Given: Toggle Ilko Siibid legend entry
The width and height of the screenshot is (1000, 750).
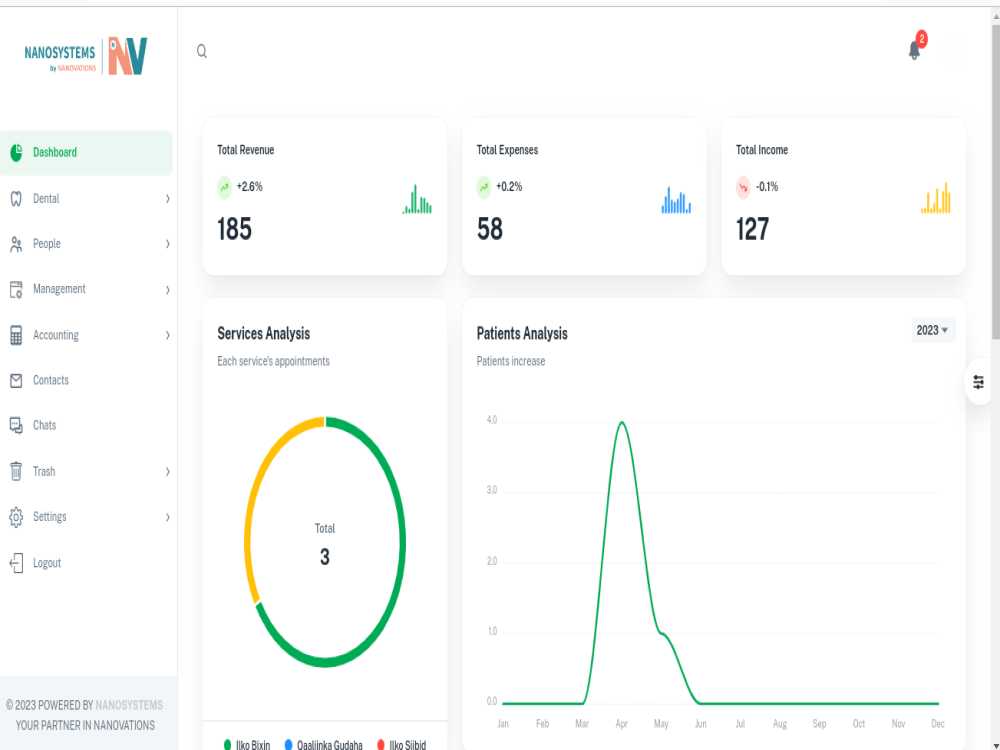Looking at the screenshot, I should coord(401,745).
